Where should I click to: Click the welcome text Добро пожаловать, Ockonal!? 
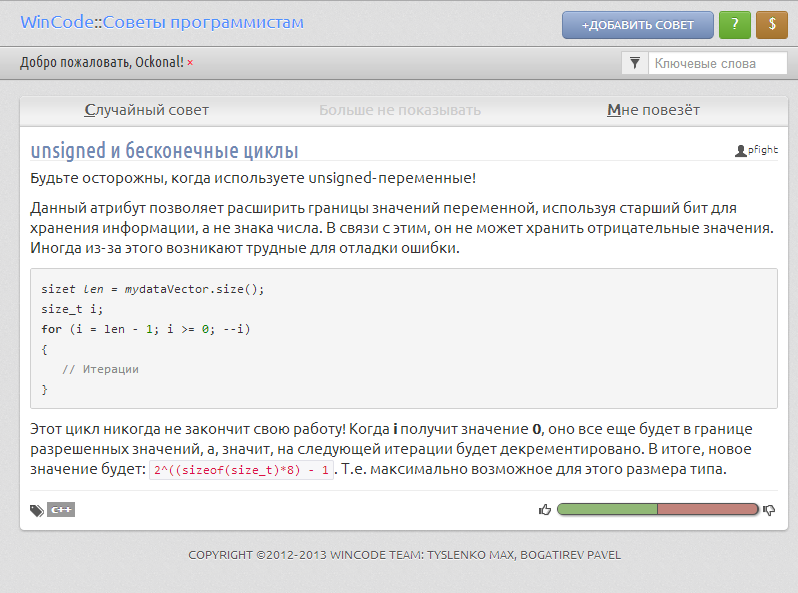pos(102,62)
